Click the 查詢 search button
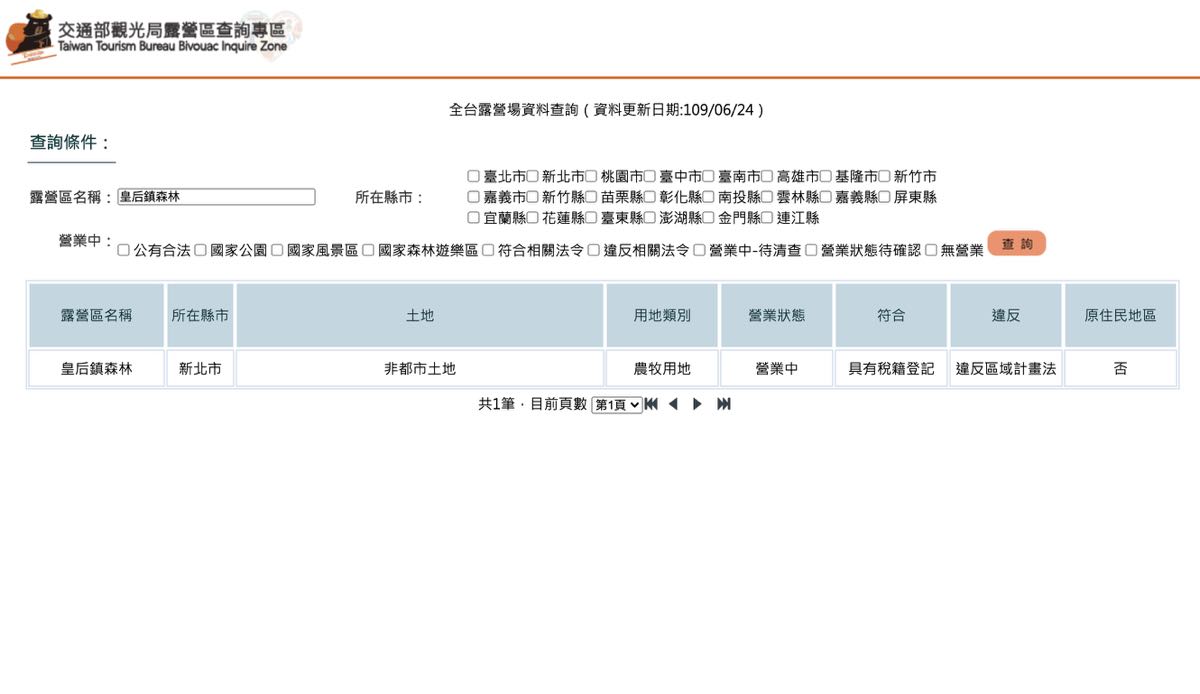This screenshot has height=694, width=1200. [1016, 244]
